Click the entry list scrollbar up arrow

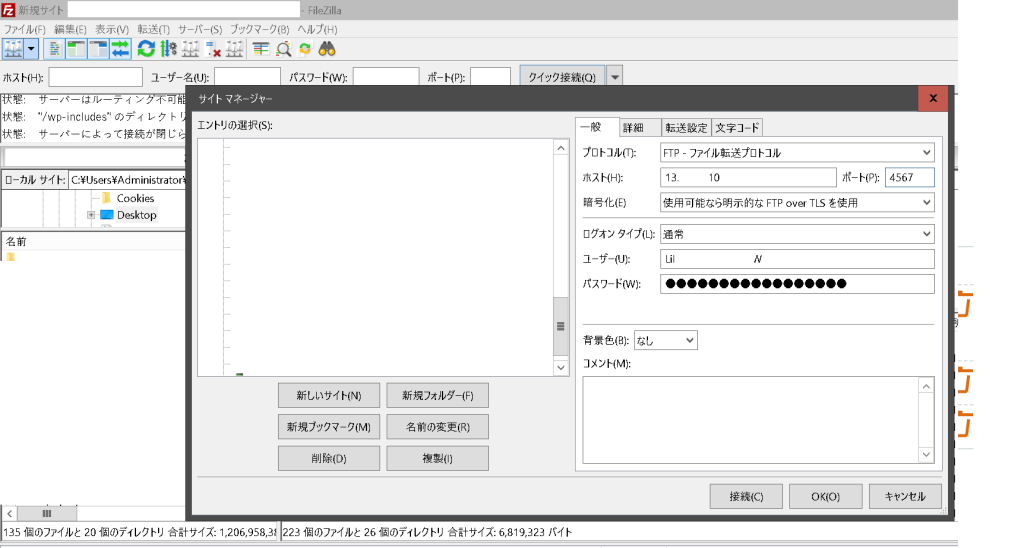click(x=561, y=148)
